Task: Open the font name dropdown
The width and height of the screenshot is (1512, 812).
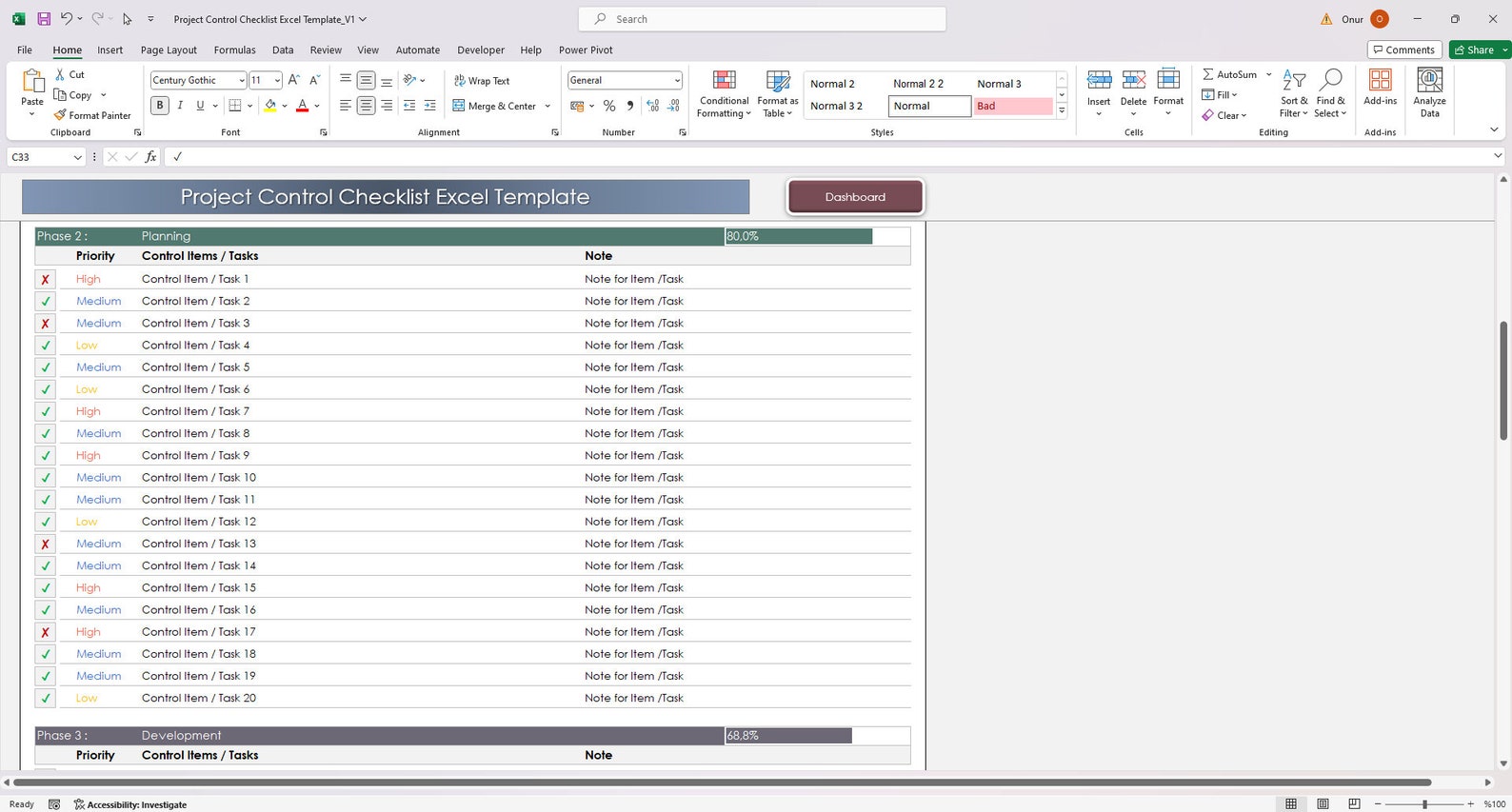Action: tap(241, 80)
